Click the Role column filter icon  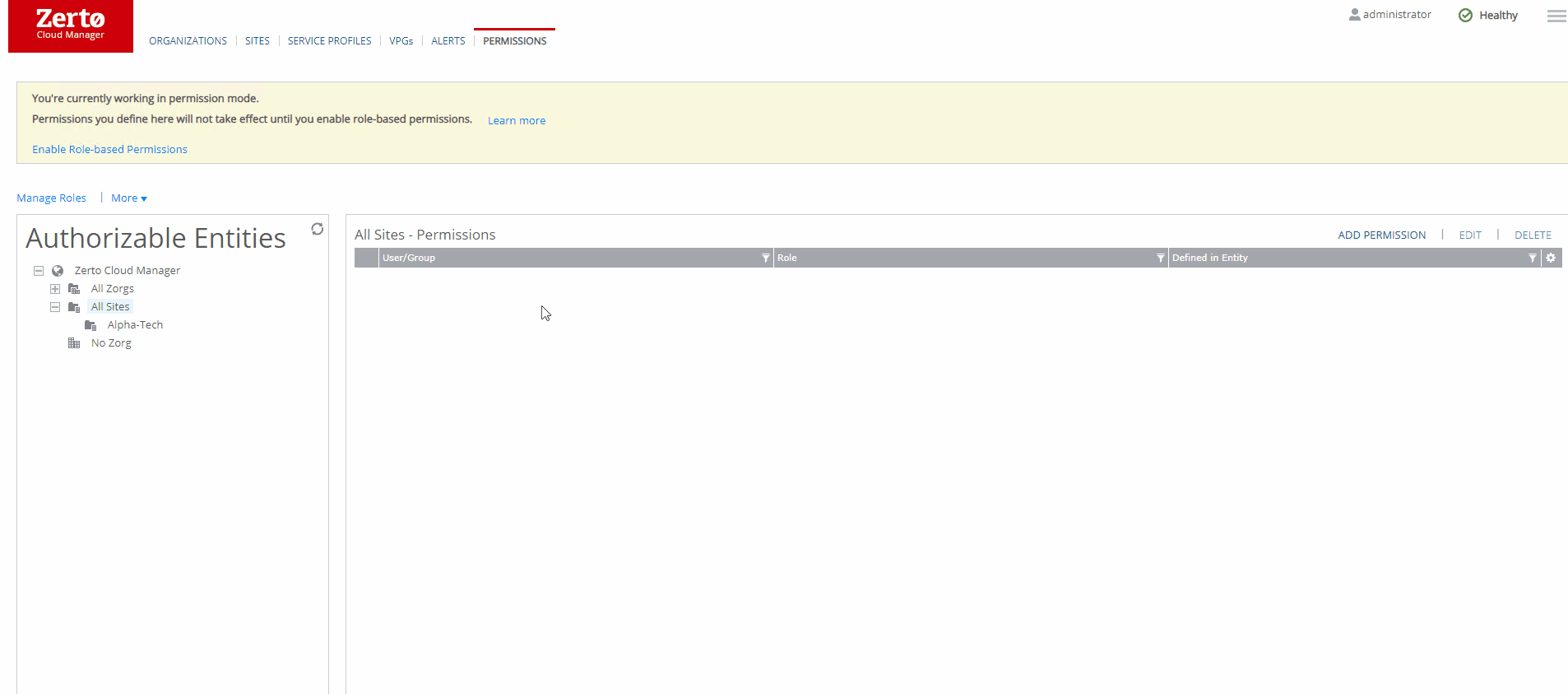click(1160, 258)
